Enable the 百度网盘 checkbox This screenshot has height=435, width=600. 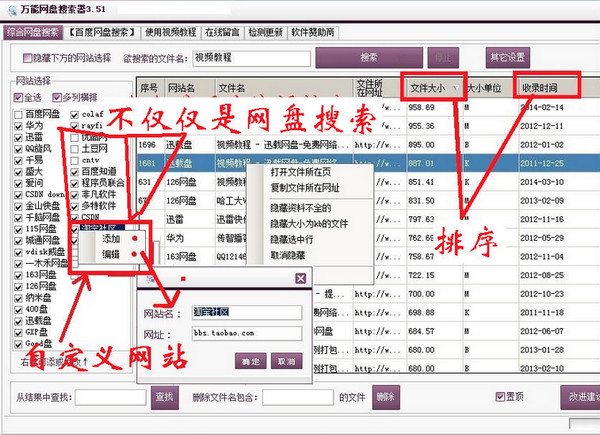tap(18, 114)
